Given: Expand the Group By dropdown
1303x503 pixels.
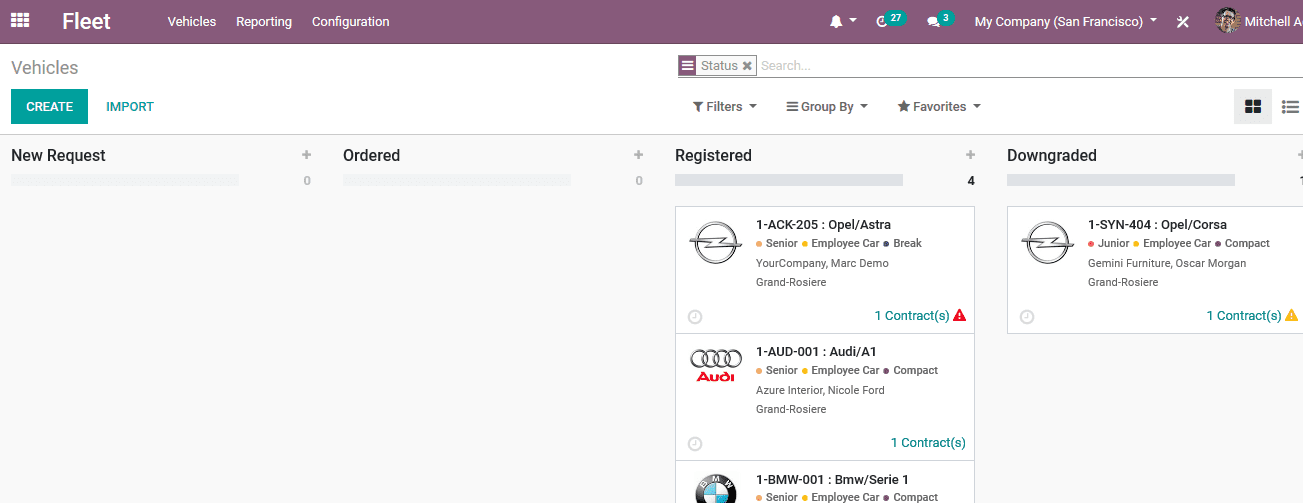Looking at the screenshot, I should click(827, 106).
